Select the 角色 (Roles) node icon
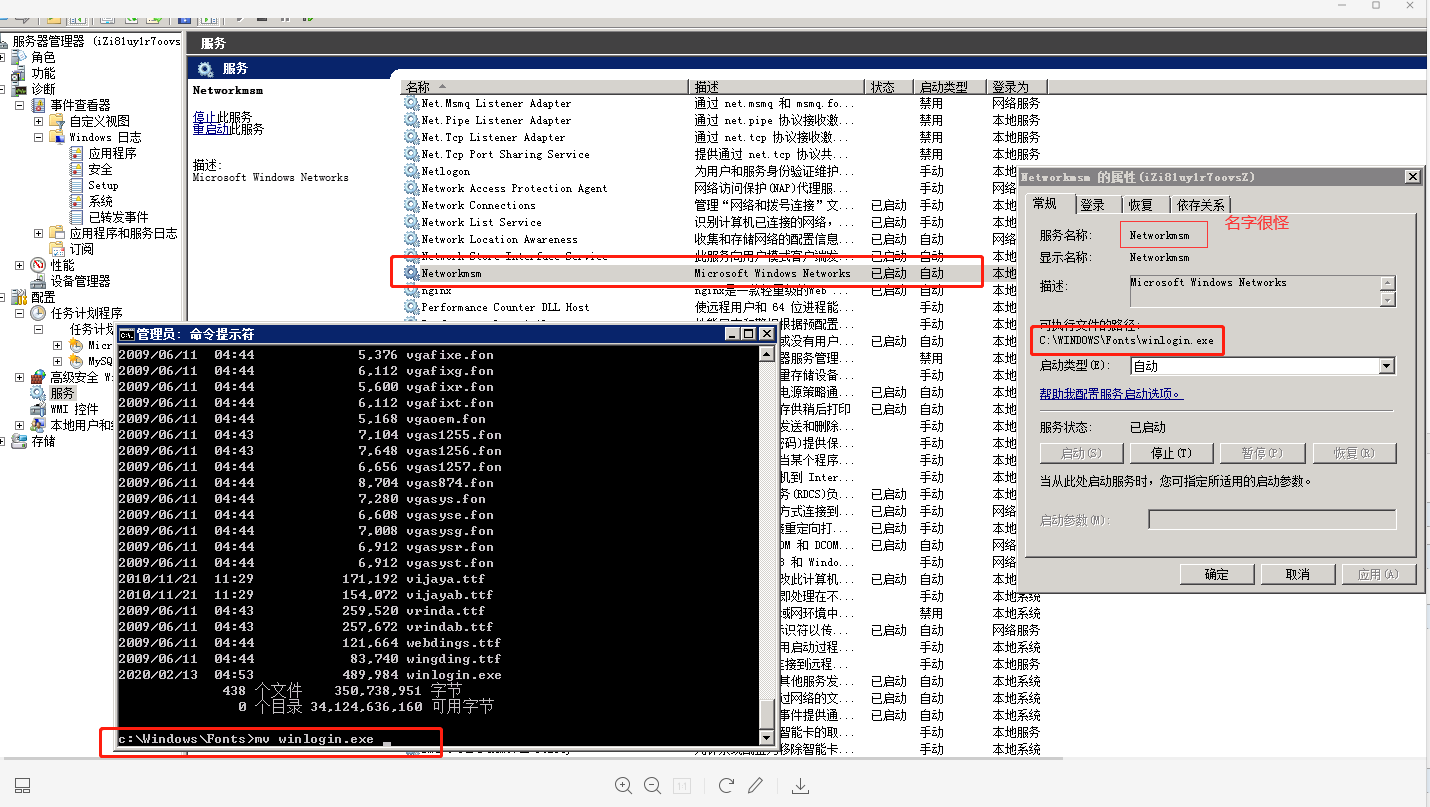This screenshot has width=1430, height=807. tap(19, 57)
